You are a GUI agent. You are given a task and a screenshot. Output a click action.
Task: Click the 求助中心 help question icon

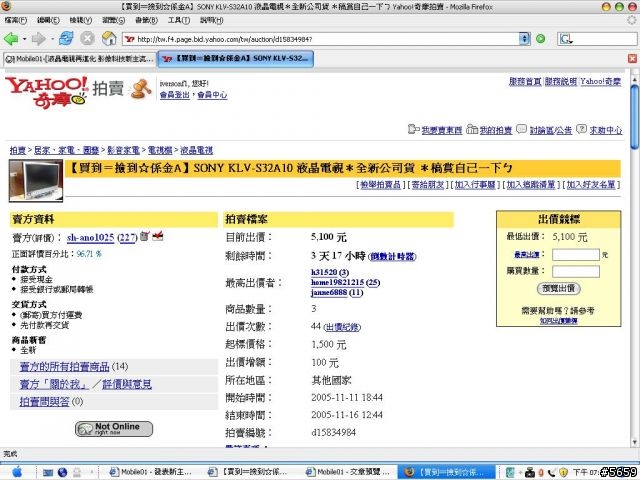581,129
